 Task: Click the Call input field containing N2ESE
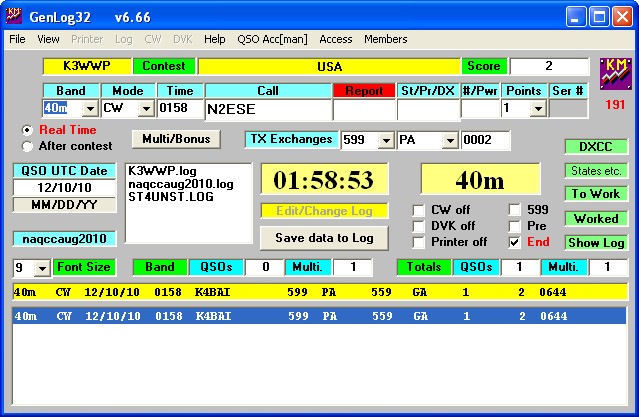tap(267, 108)
